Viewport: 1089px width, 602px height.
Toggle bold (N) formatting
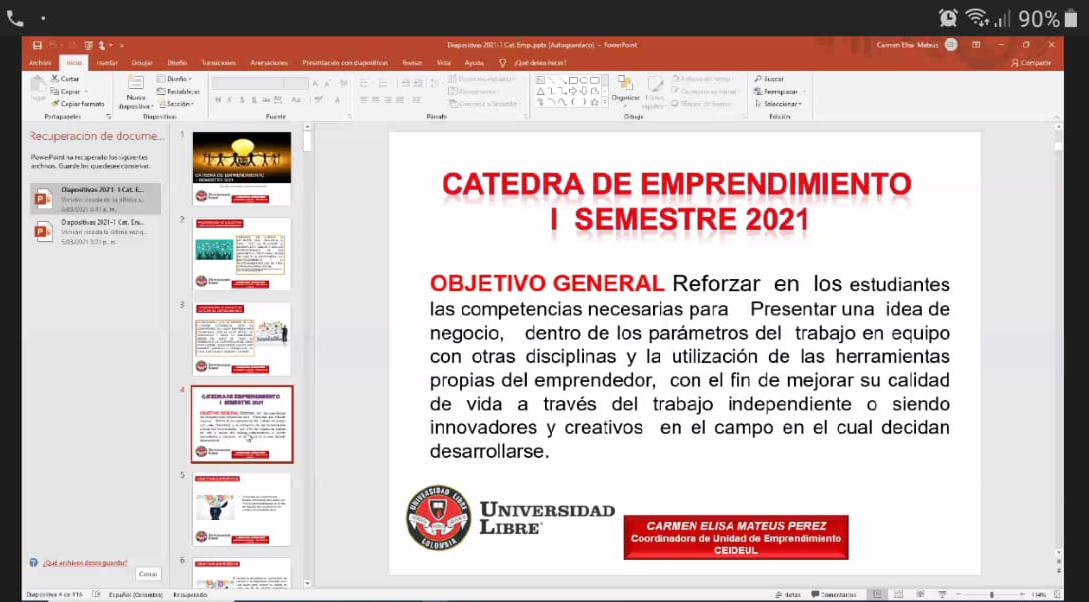click(218, 100)
